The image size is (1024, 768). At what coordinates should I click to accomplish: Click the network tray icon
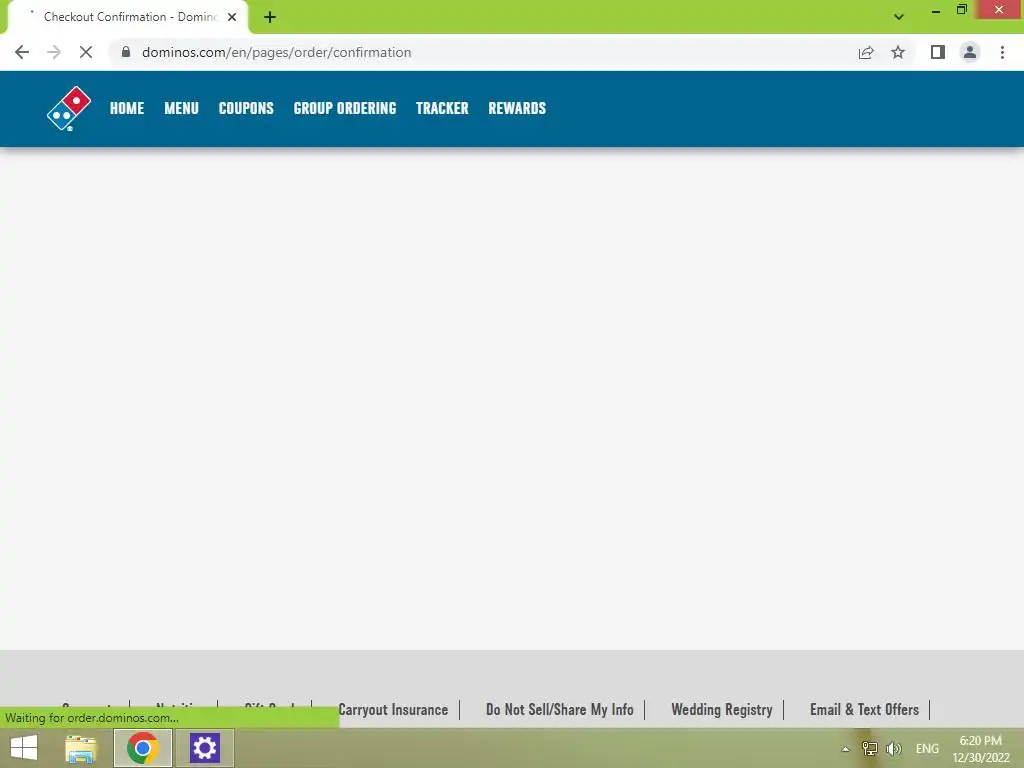870,748
